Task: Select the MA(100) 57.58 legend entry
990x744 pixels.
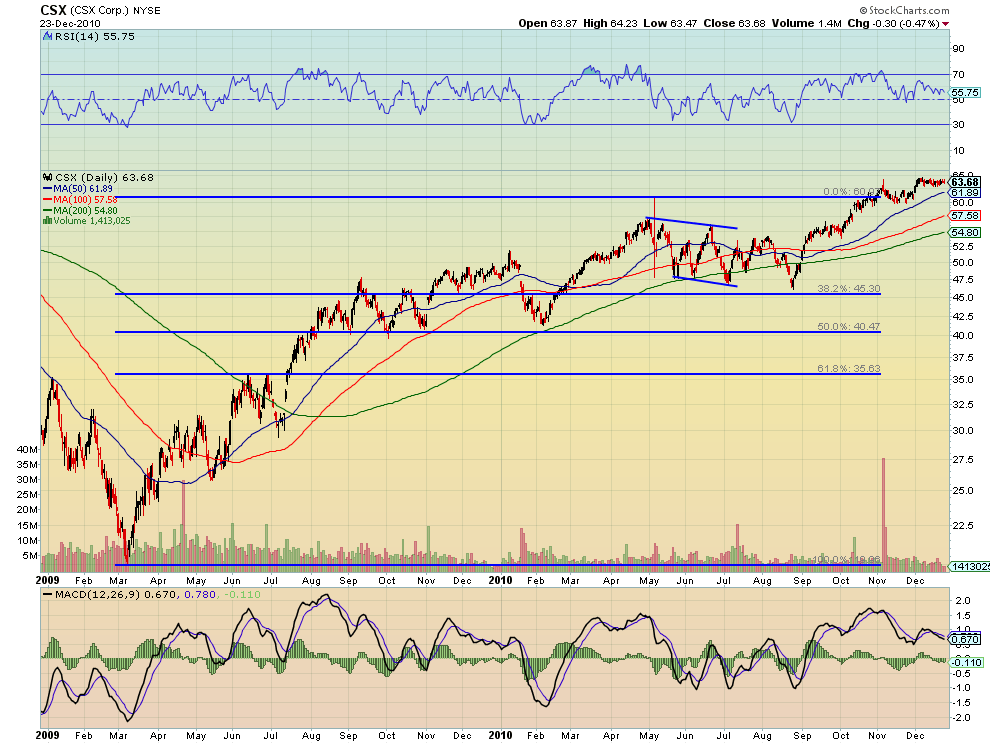Action: click(80, 199)
